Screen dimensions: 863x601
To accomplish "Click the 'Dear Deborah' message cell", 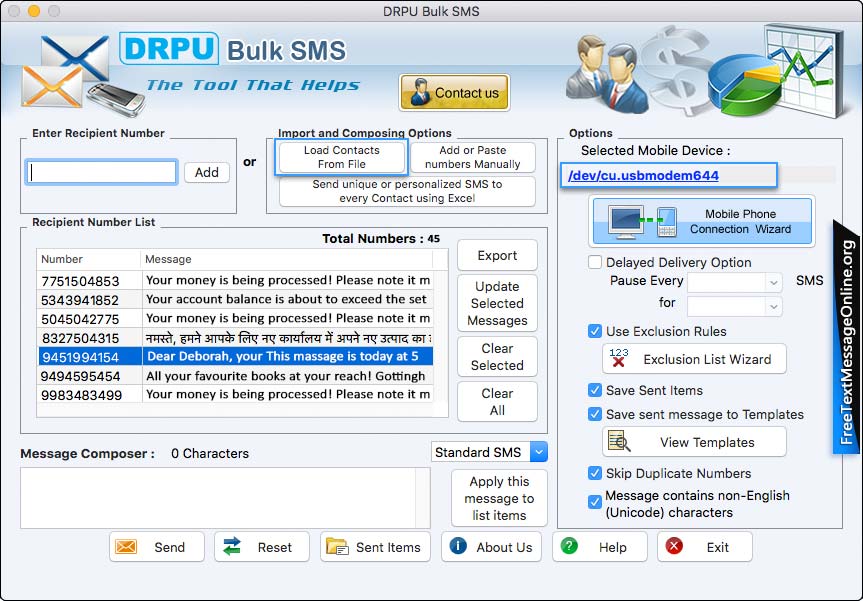I will coord(287,357).
